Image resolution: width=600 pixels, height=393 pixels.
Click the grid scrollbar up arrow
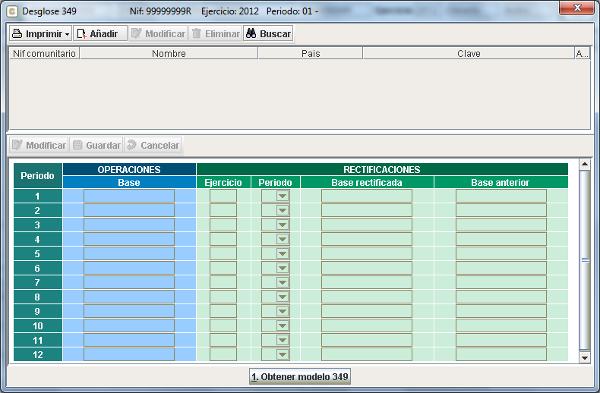pyautogui.click(x=585, y=164)
